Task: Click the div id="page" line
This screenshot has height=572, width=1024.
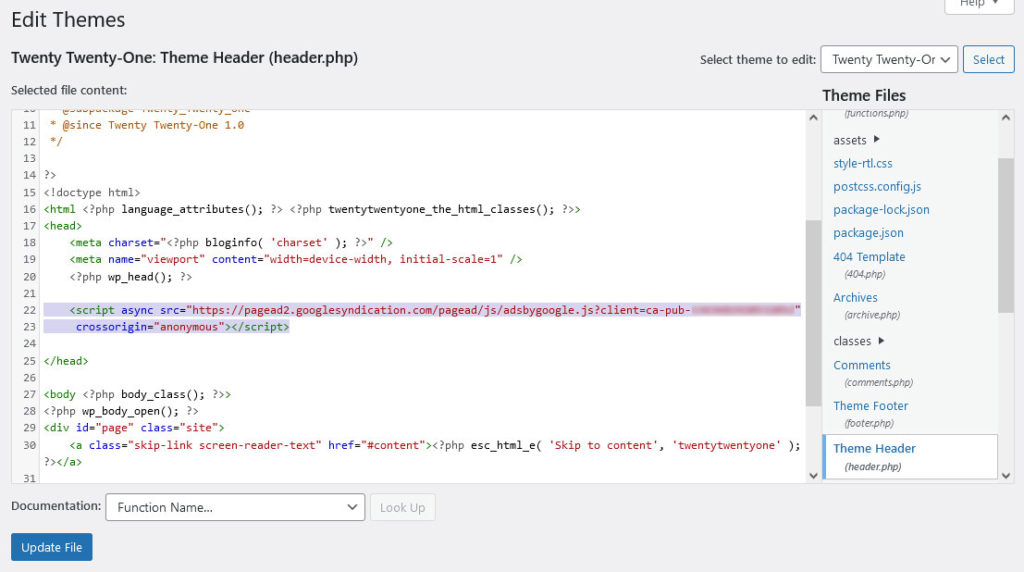Action: point(134,428)
